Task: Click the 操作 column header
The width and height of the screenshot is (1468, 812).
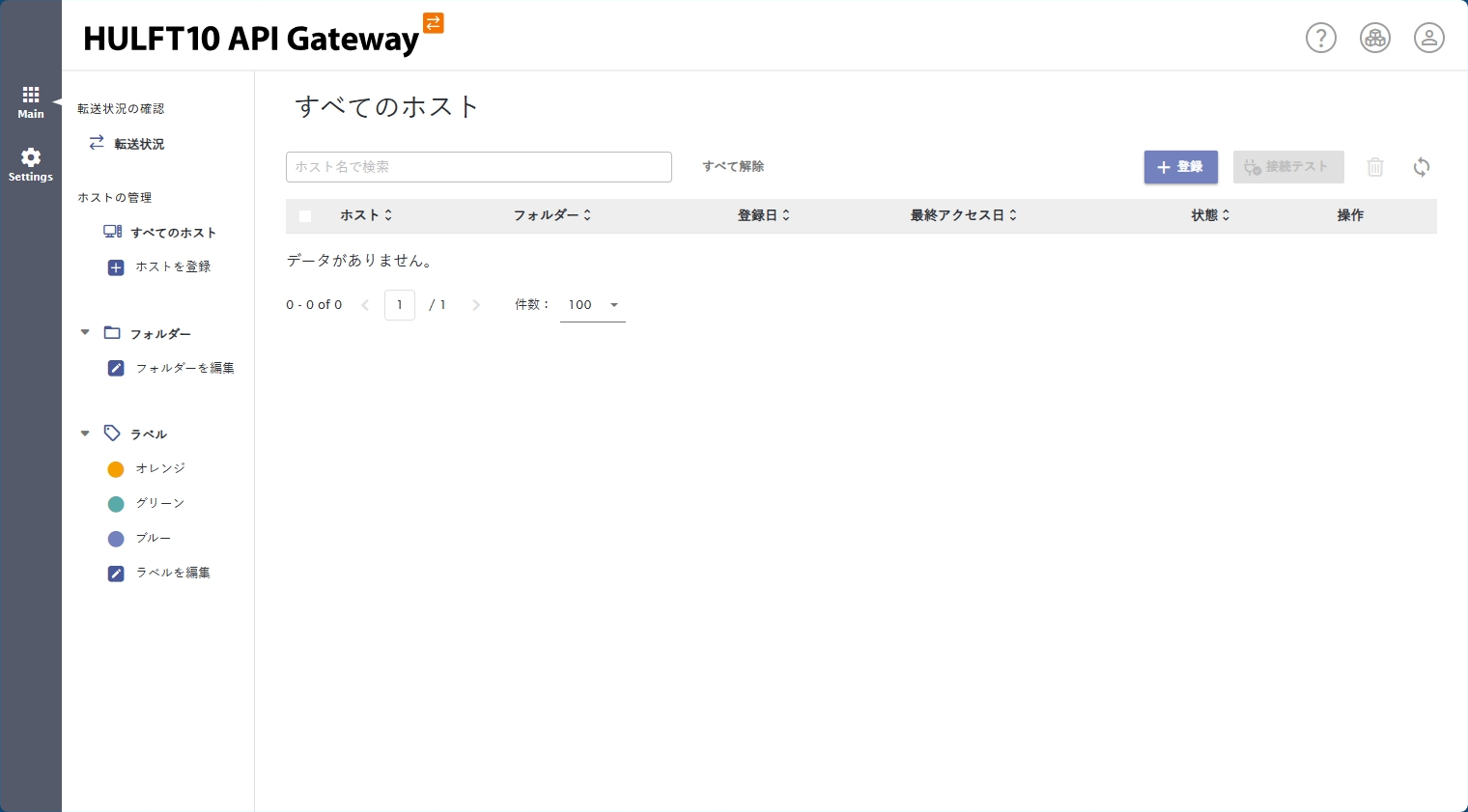Action: (1350, 215)
